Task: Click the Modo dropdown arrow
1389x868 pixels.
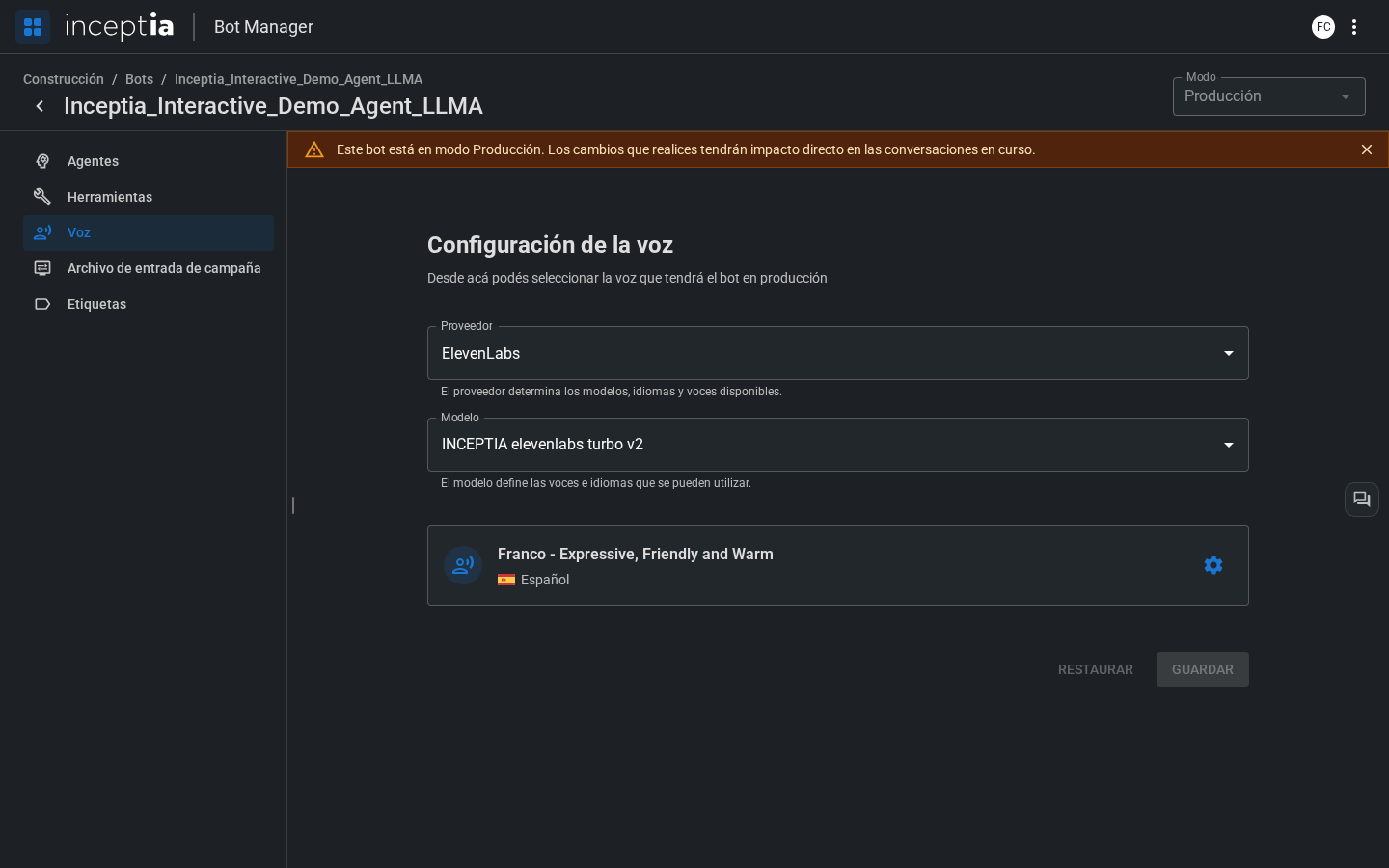Action: (x=1346, y=96)
